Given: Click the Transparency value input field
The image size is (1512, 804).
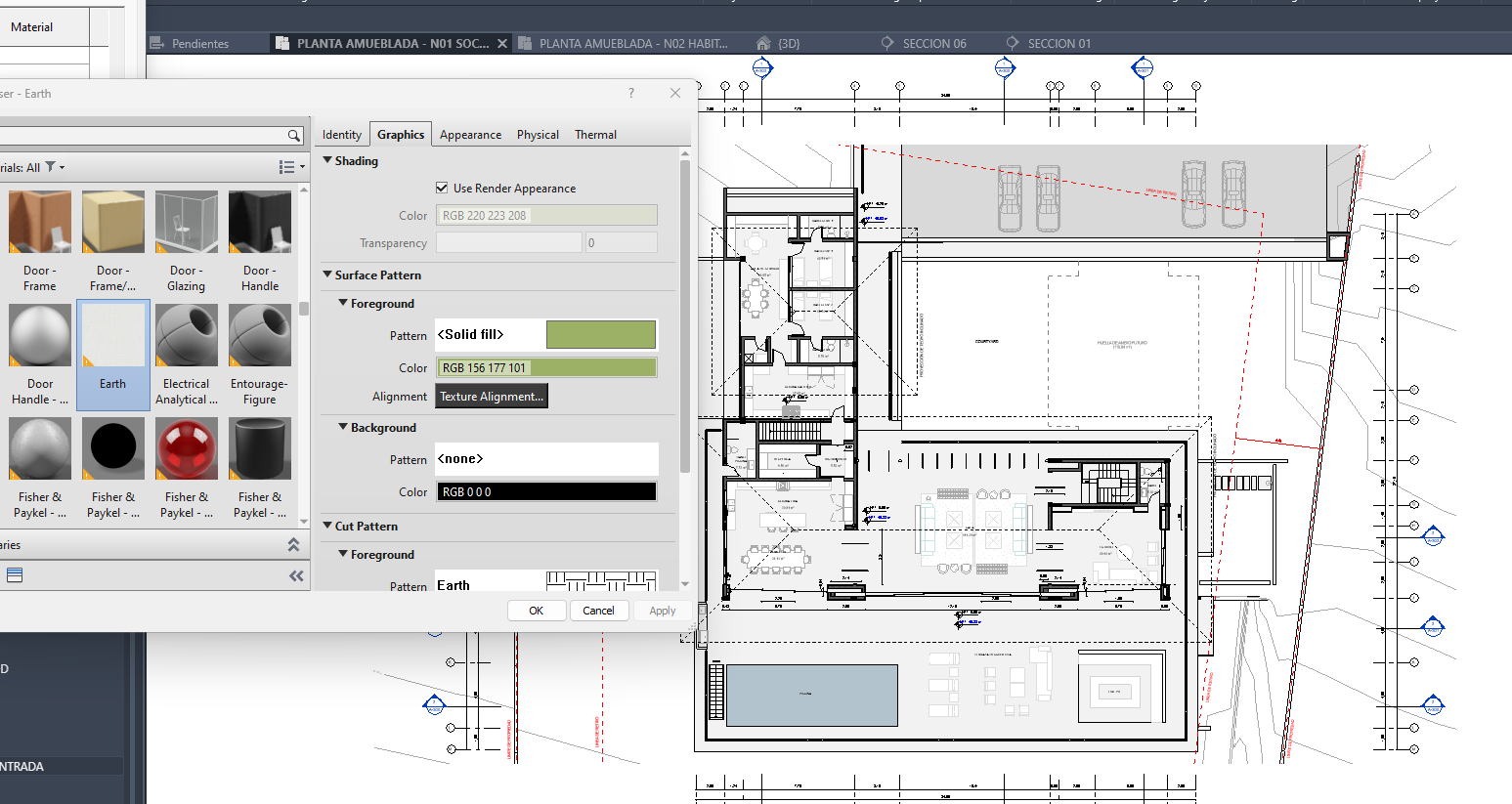Looking at the screenshot, I should [621, 242].
